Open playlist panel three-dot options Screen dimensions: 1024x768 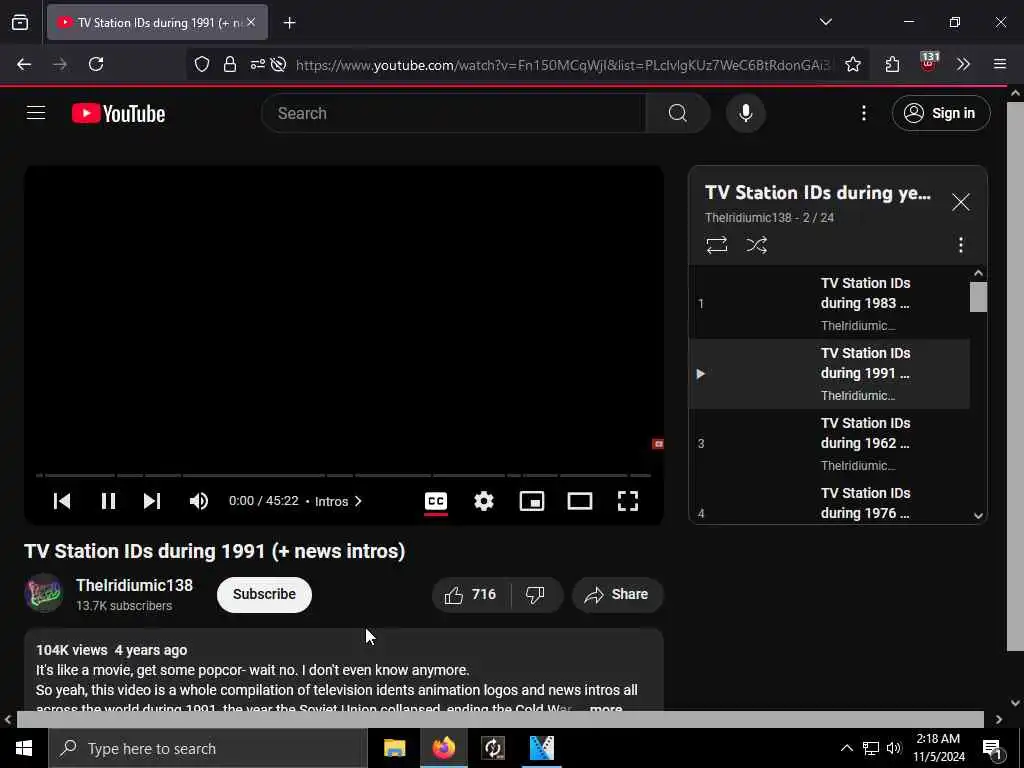click(960, 245)
